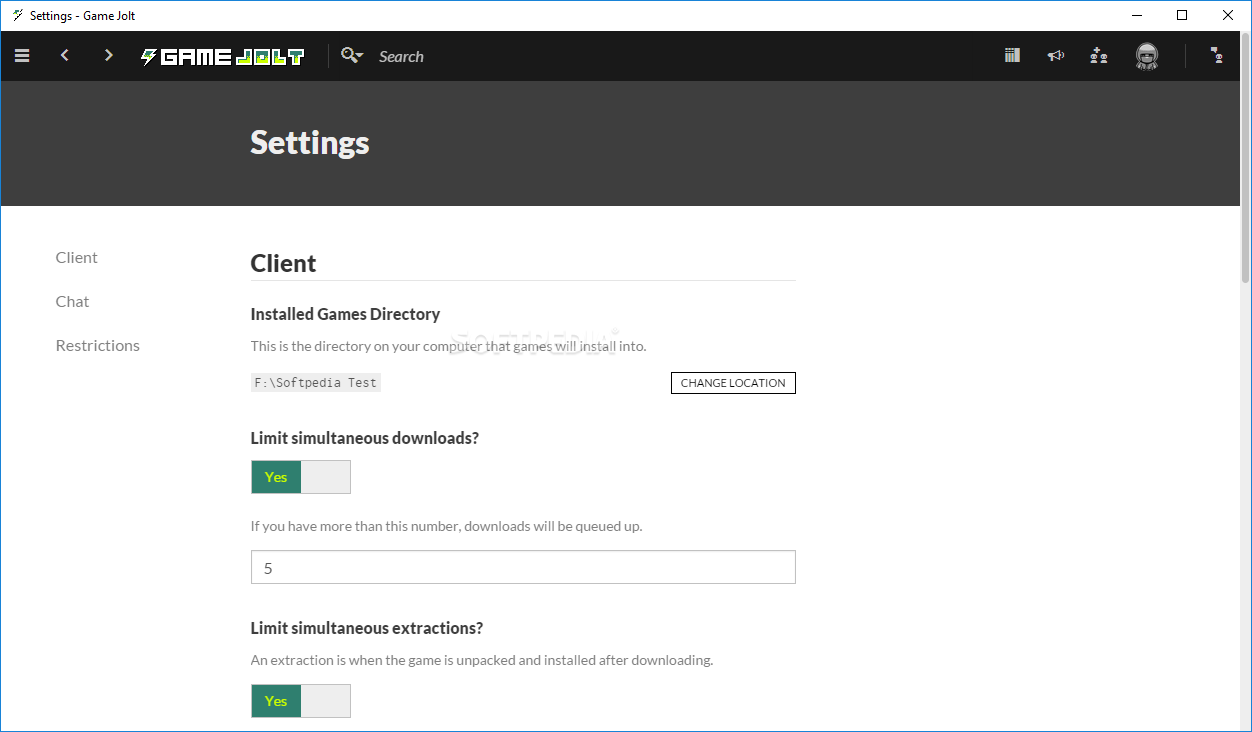Click the F:\Softpedia Test directory path
Screen dimensions: 1252x732
(316, 383)
